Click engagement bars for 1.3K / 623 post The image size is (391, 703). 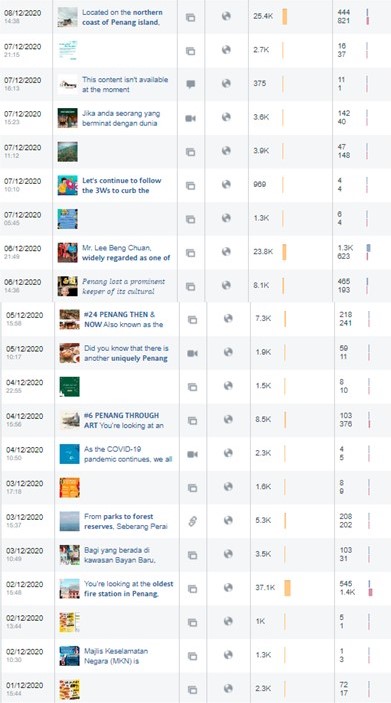coord(368,252)
